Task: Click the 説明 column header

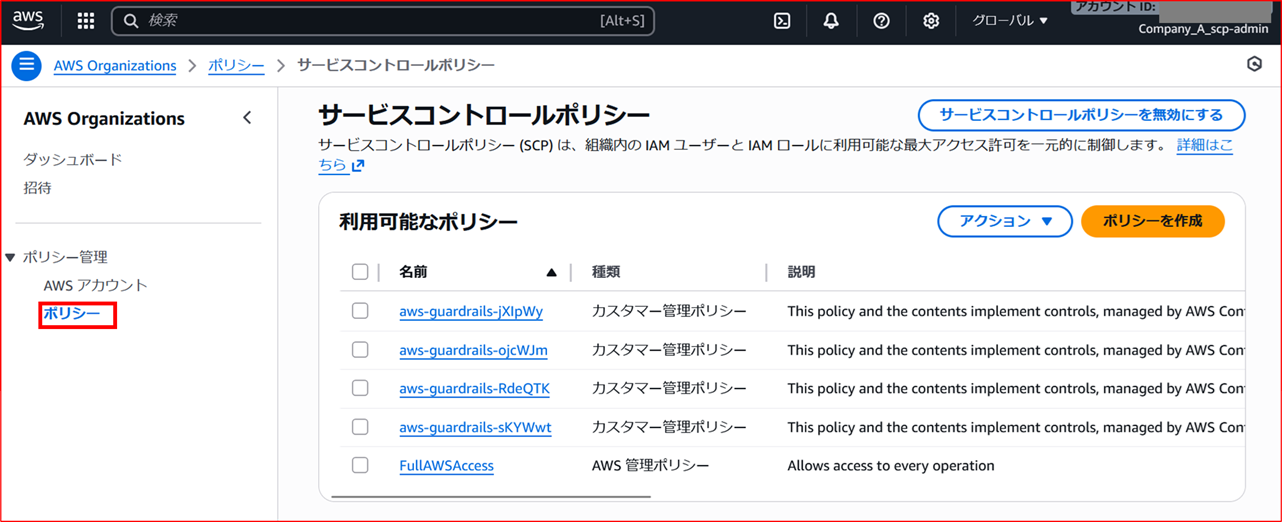Action: 802,272
